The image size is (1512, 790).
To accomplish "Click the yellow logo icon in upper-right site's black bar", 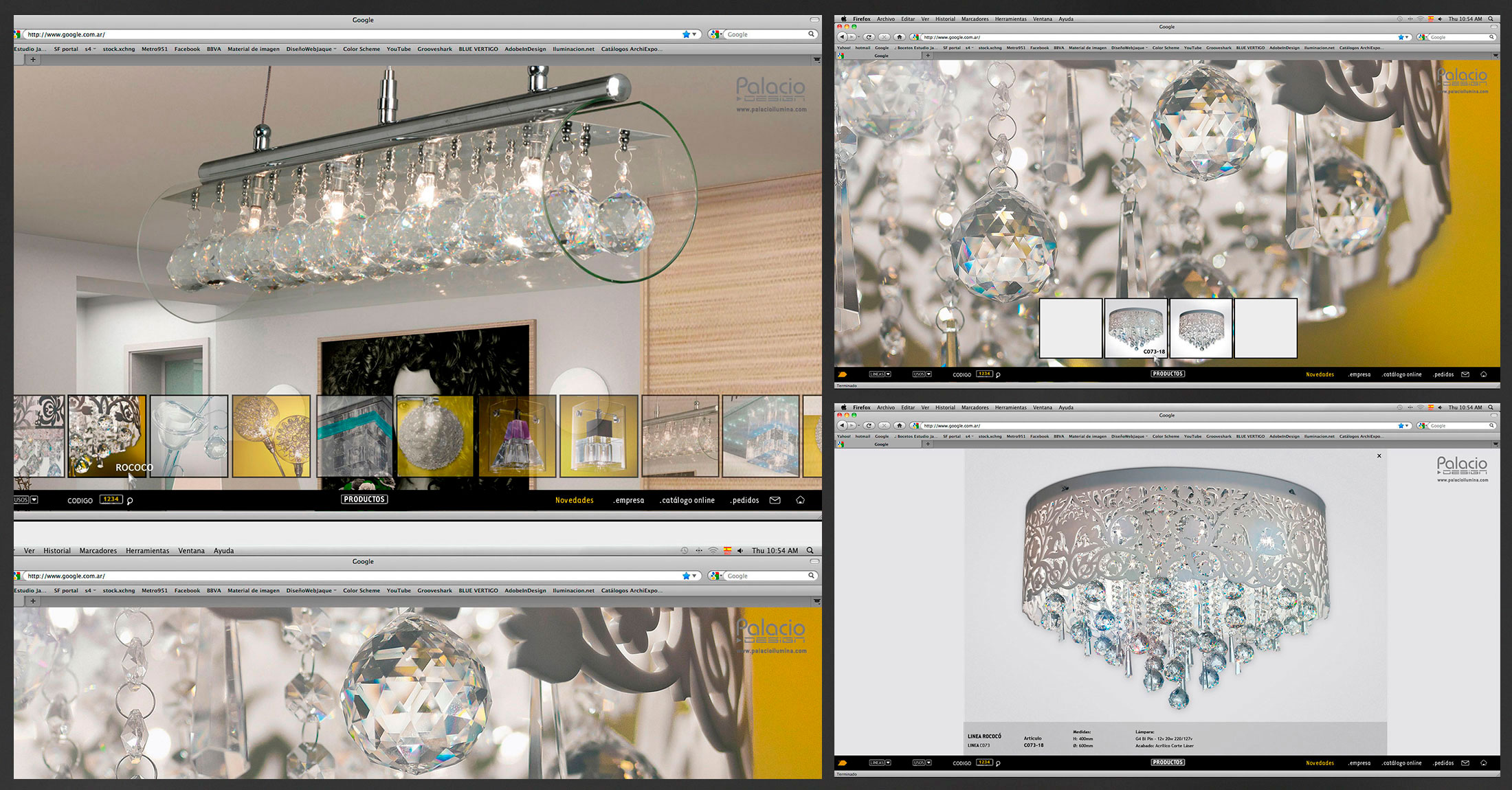I will [843, 374].
